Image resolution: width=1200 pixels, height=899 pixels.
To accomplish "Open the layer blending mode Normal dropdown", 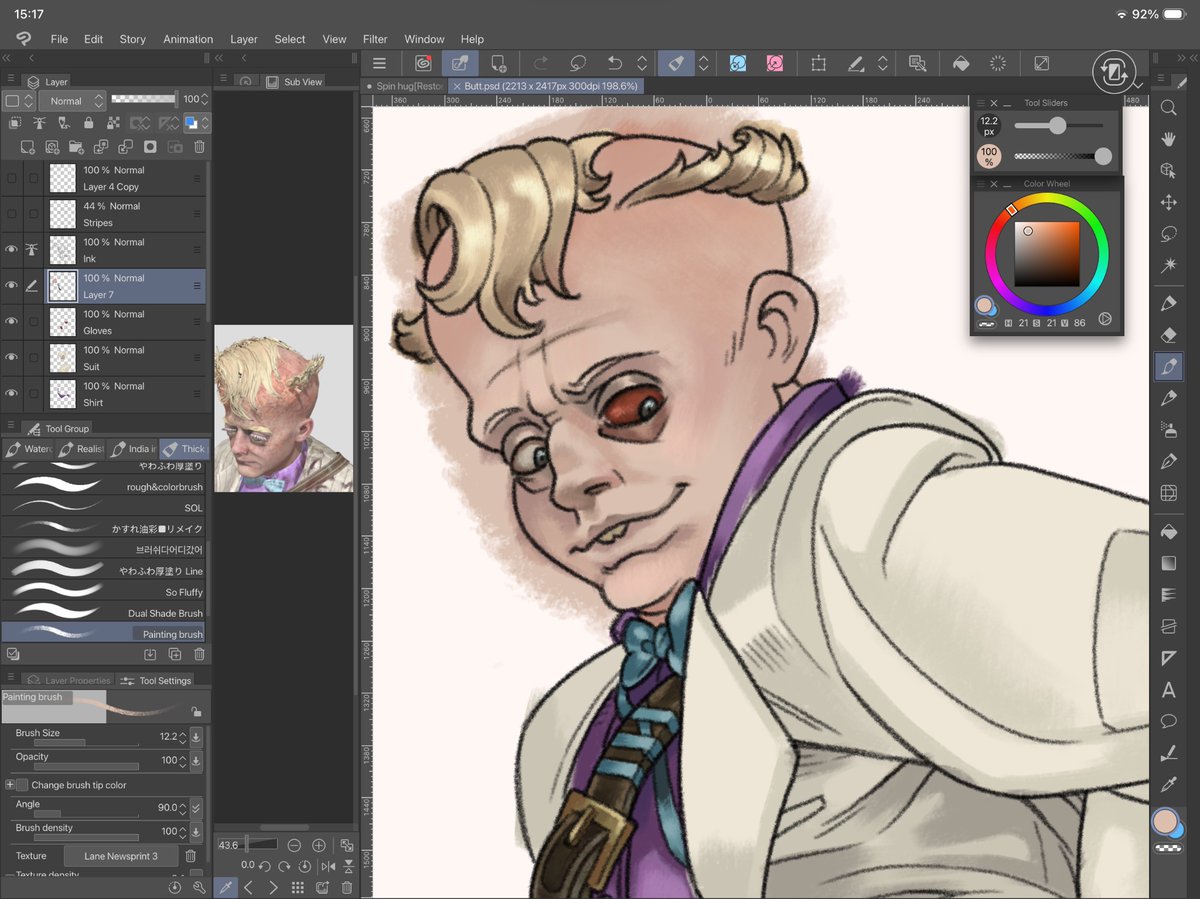I will (72, 101).
